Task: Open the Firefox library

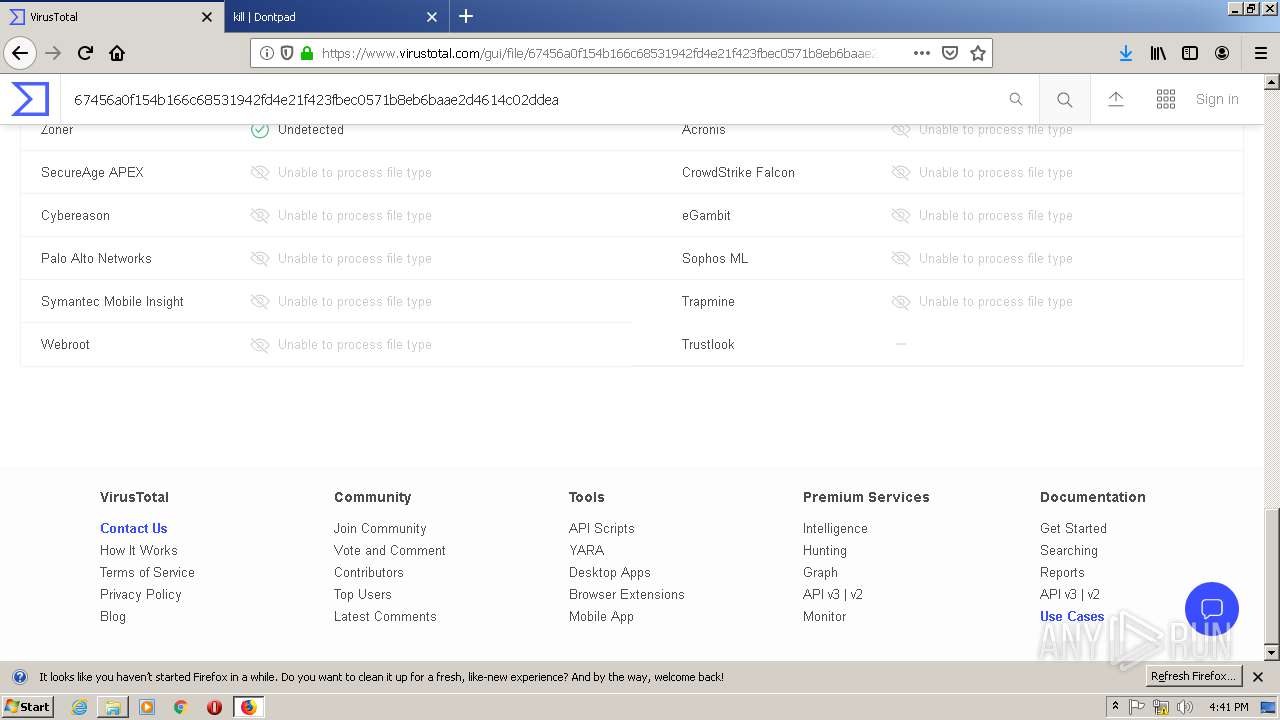Action: (x=1158, y=53)
